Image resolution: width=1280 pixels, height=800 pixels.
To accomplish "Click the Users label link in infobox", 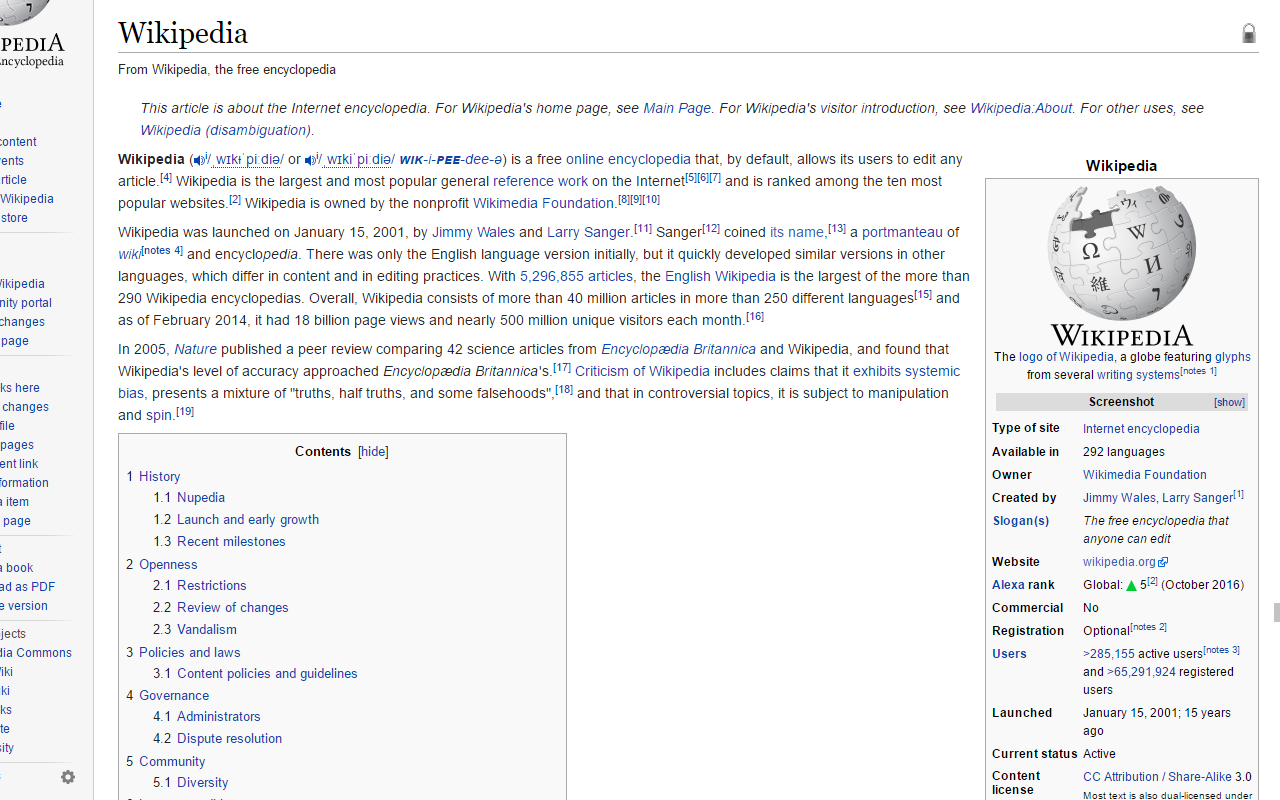I will tap(1009, 654).
